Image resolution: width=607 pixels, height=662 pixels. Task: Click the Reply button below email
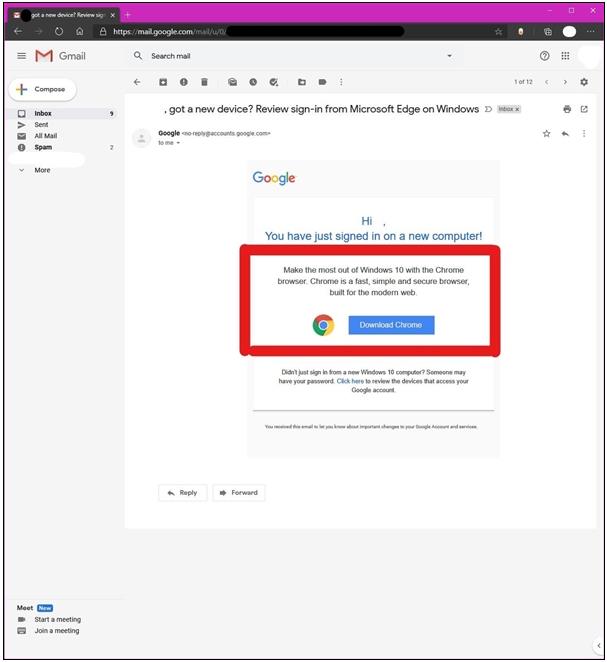click(183, 493)
